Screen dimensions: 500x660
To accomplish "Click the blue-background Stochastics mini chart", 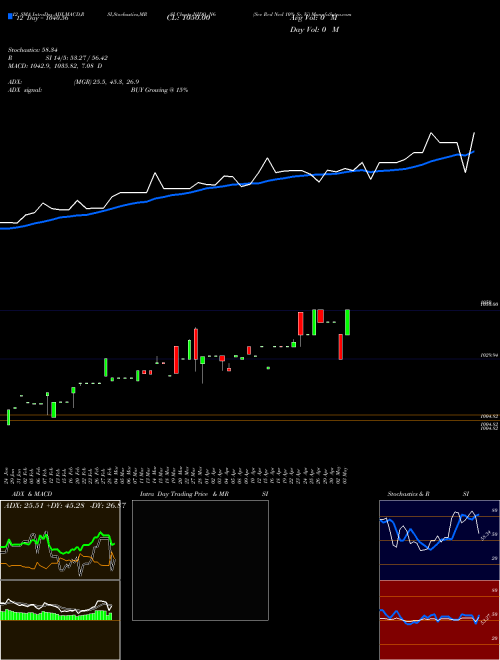I will (439, 540).
